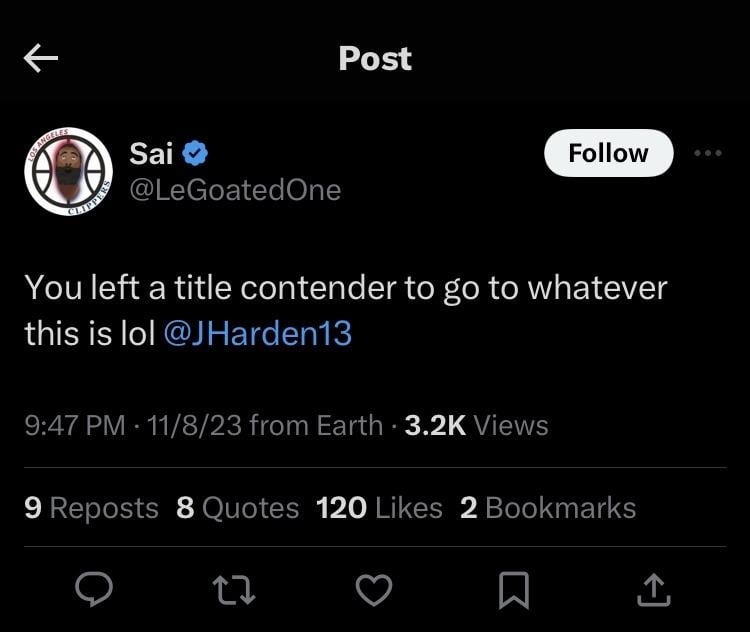The image size is (750, 632).
Task: View the 9 Reposts list
Action: pos(91,508)
